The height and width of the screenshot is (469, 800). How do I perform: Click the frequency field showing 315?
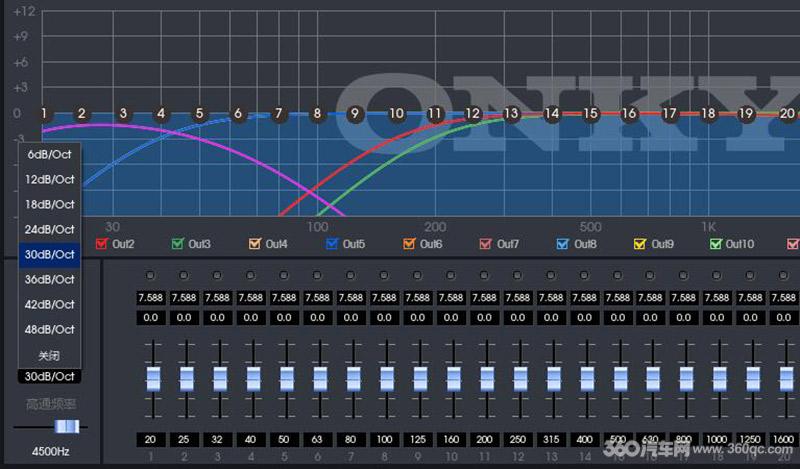point(551,439)
